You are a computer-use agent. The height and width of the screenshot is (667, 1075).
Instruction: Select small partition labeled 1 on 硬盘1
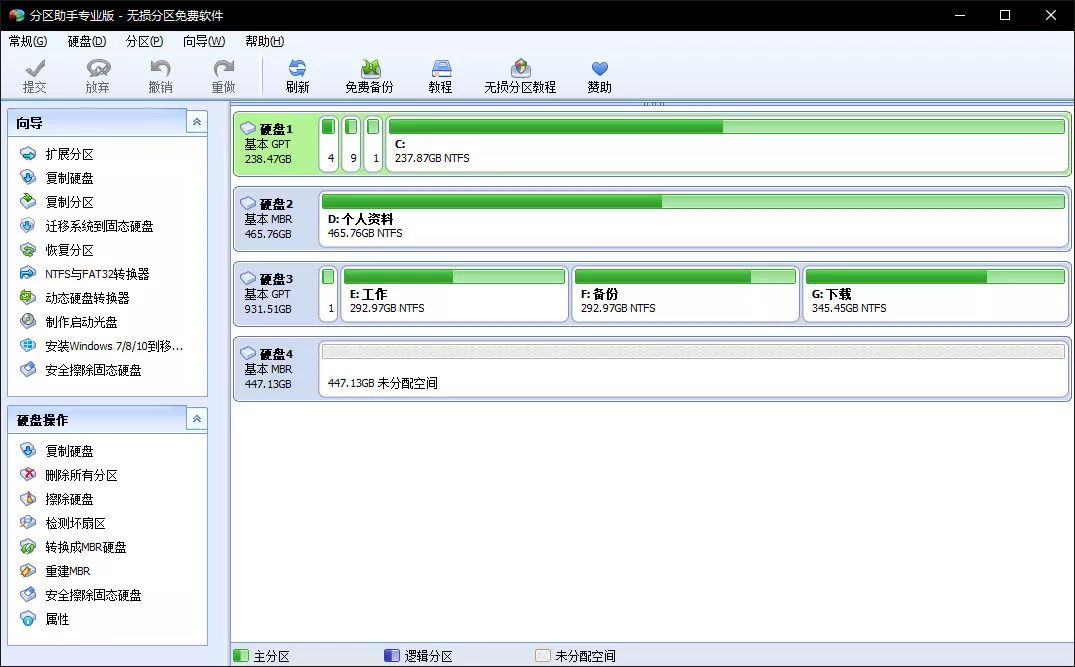click(374, 144)
